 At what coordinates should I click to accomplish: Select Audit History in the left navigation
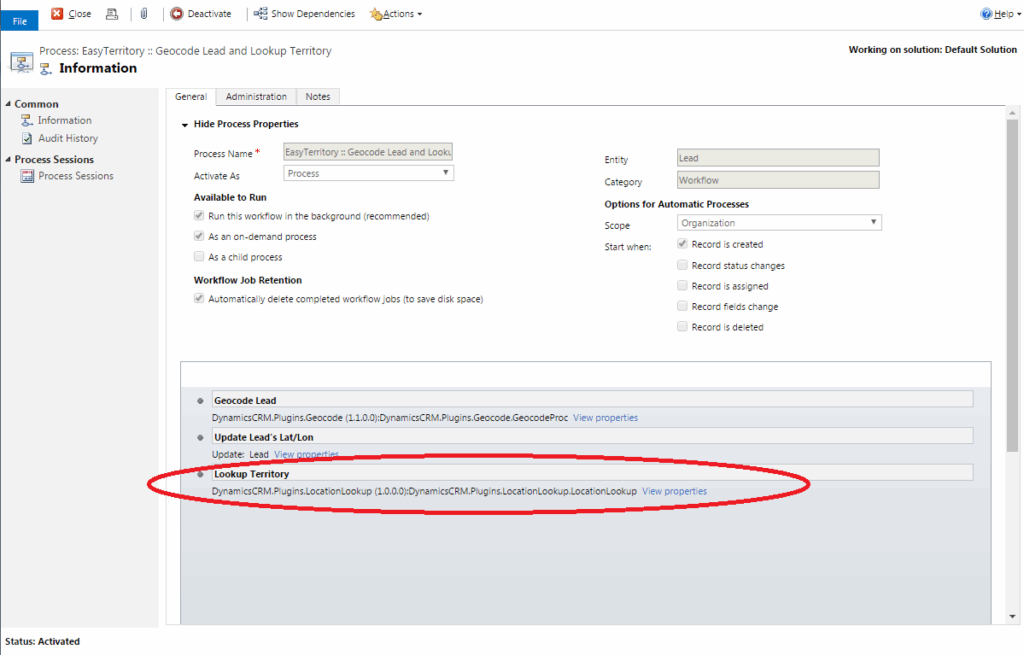[68, 138]
